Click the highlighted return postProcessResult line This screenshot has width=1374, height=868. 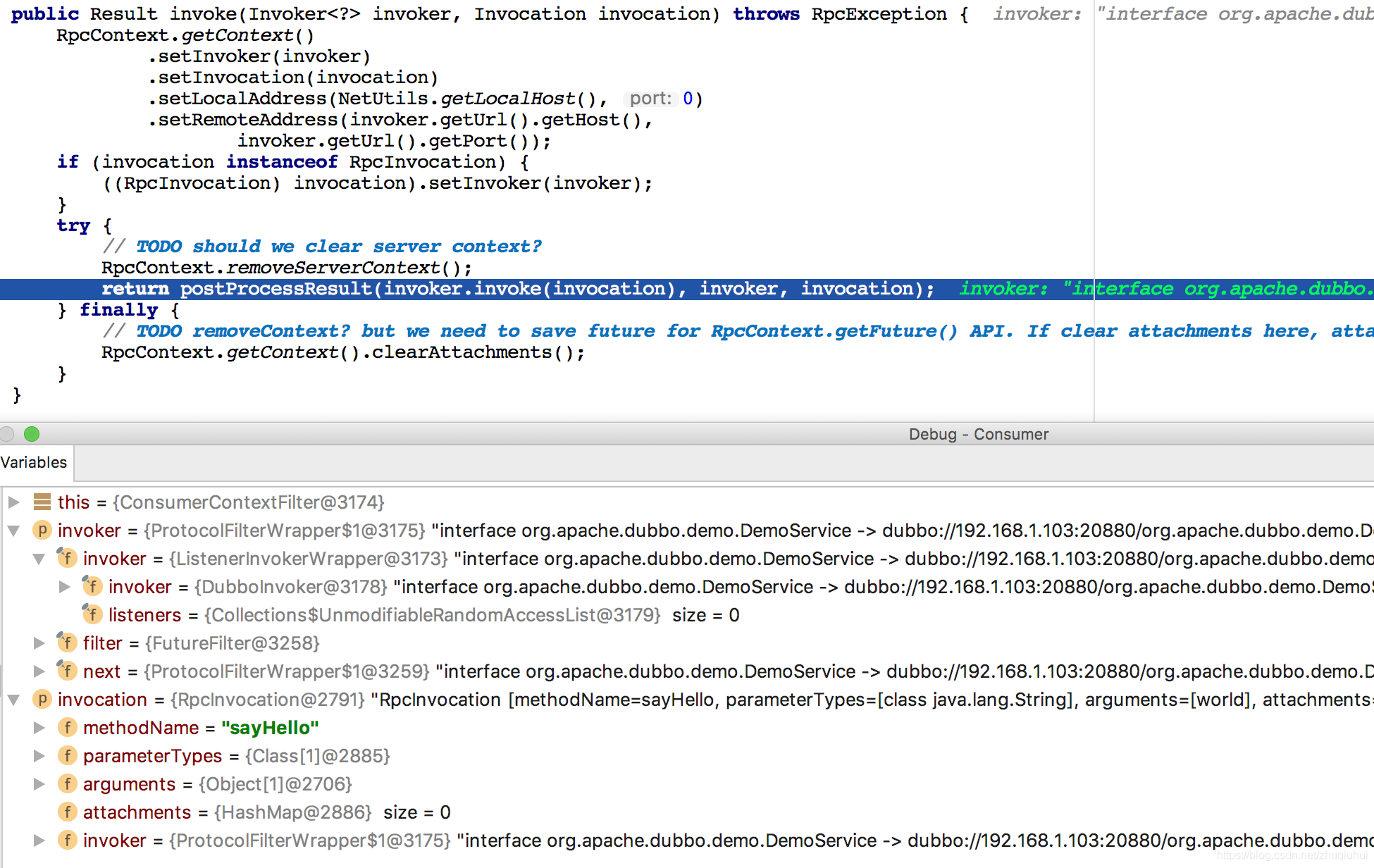tap(518, 289)
